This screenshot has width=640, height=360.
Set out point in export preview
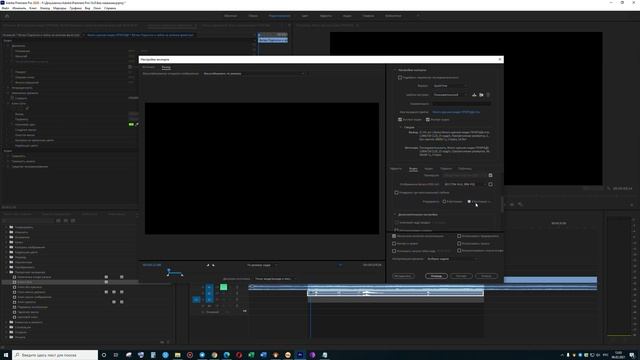pyautogui.click(x=213, y=265)
